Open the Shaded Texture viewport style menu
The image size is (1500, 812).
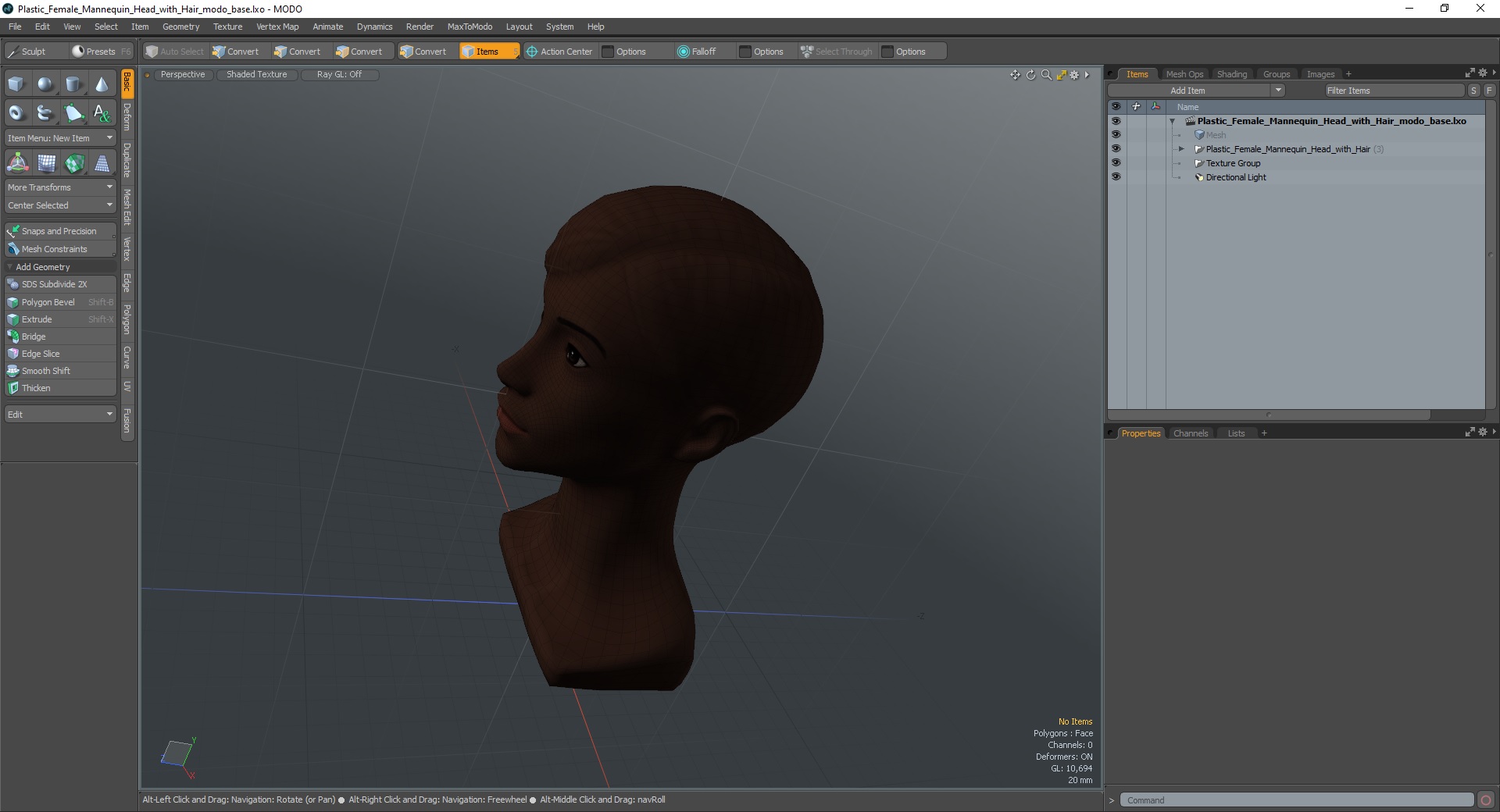[x=257, y=75]
